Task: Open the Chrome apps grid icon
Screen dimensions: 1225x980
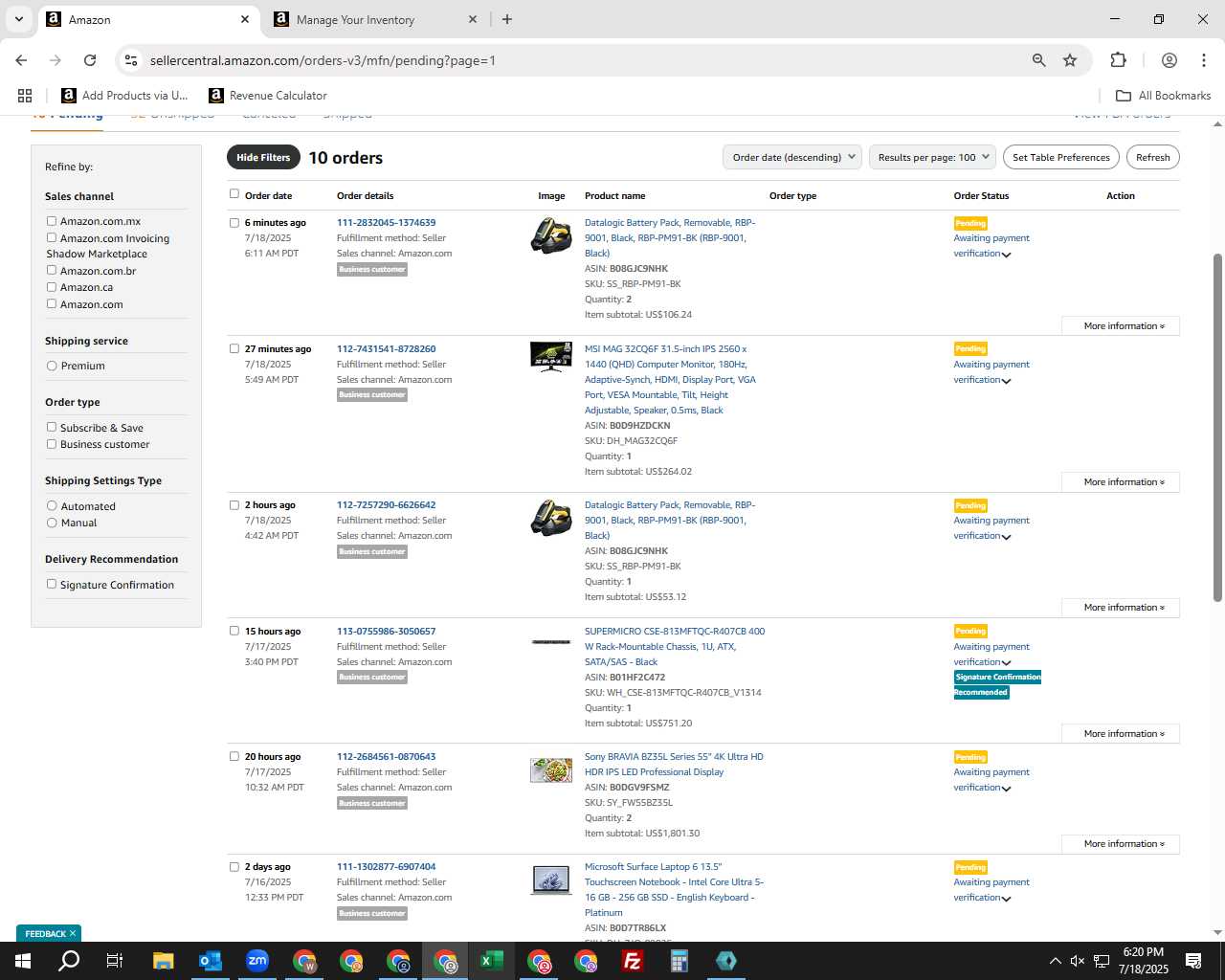Action: click(x=25, y=96)
